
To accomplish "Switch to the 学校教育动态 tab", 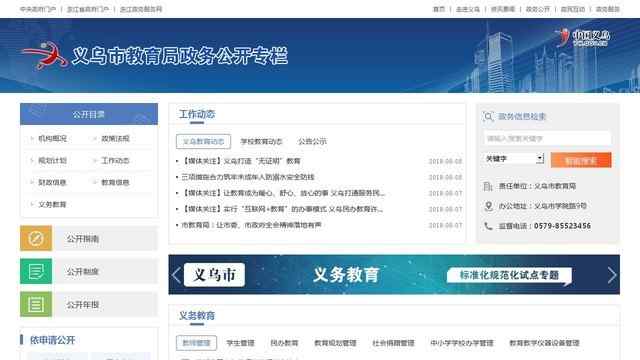I will [261, 142].
